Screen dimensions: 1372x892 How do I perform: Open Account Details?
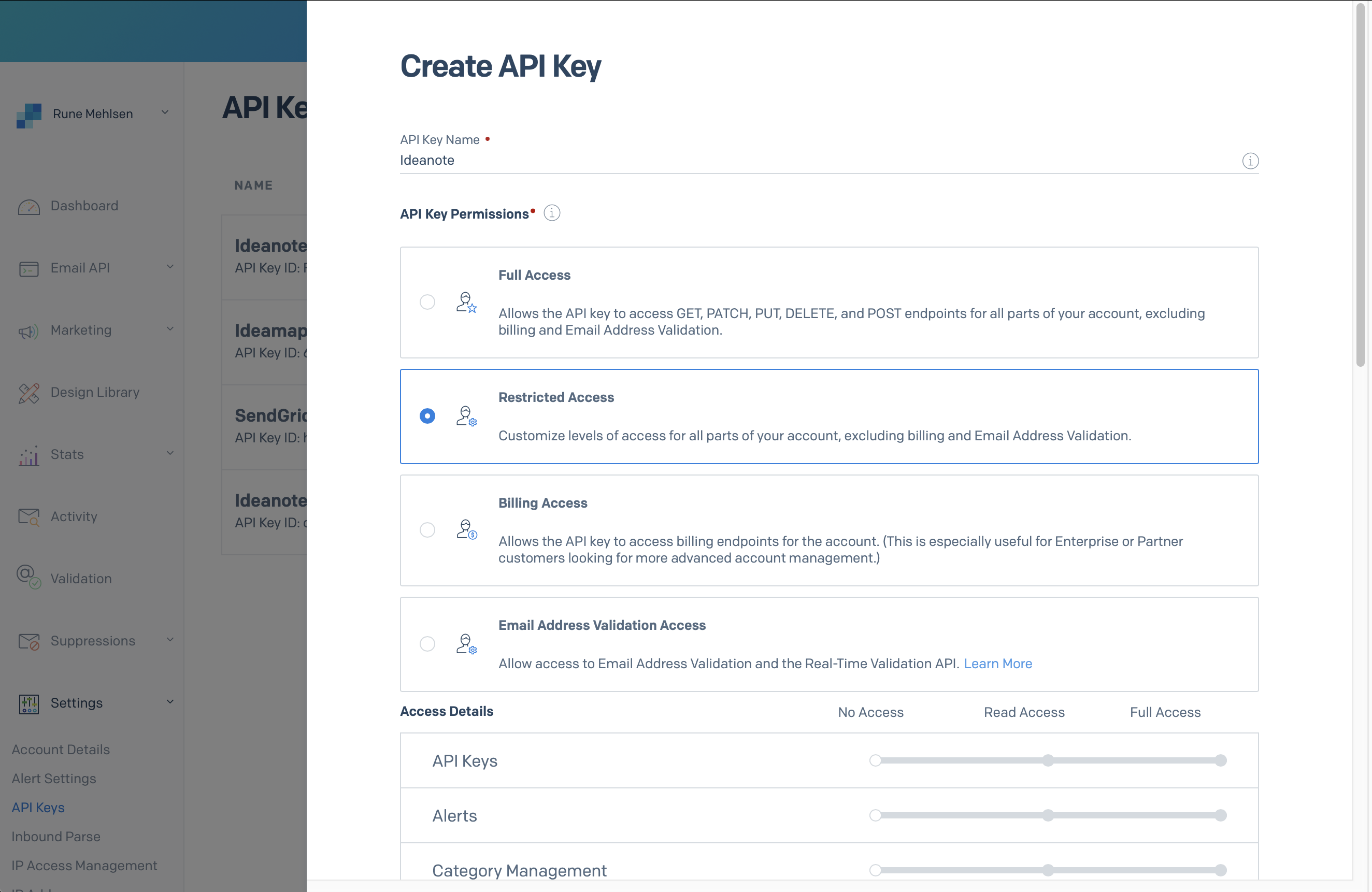pyautogui.click(x=61, y=750)
